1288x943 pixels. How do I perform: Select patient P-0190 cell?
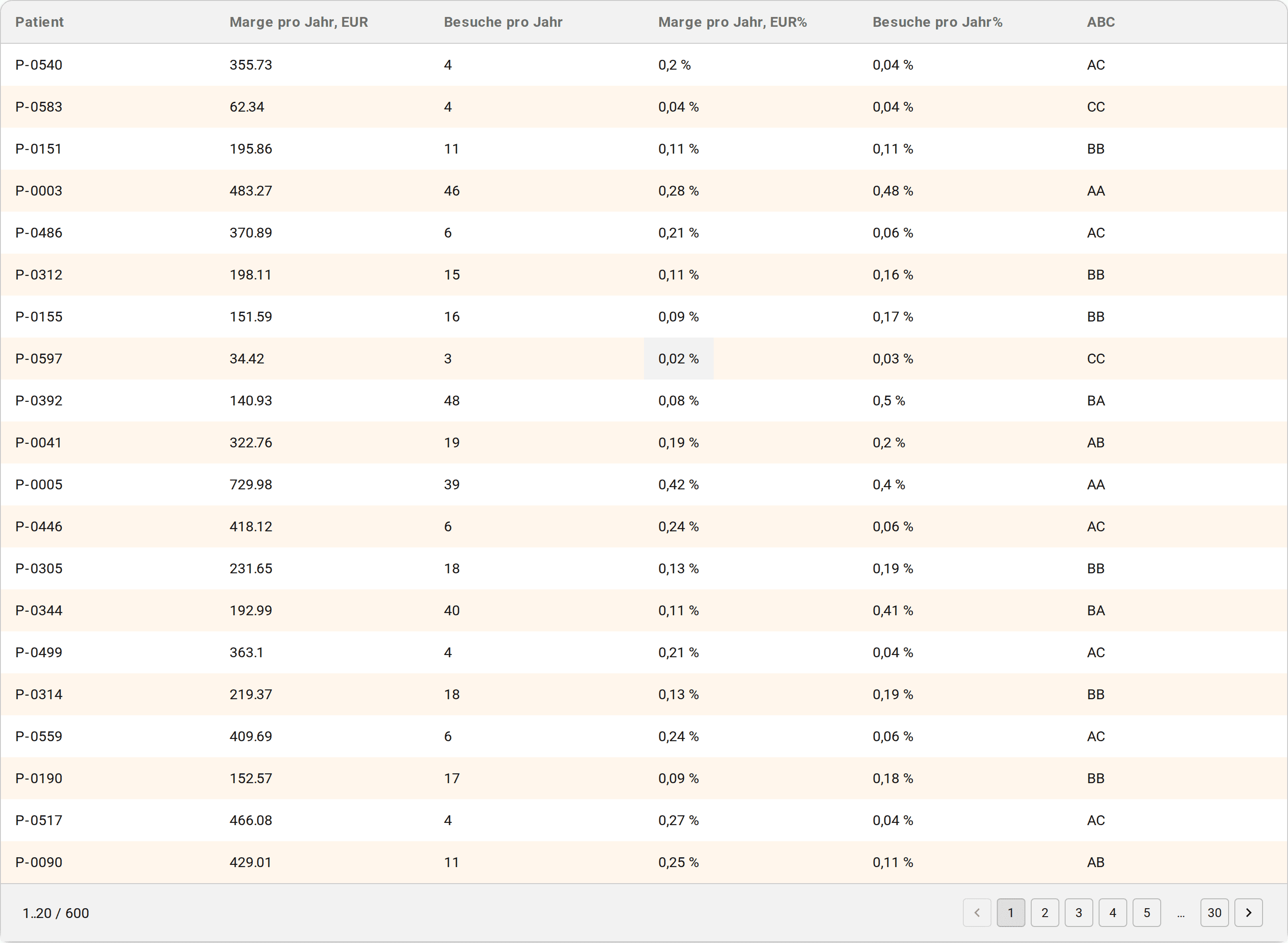pyautogui.click(x=39, y=778)
